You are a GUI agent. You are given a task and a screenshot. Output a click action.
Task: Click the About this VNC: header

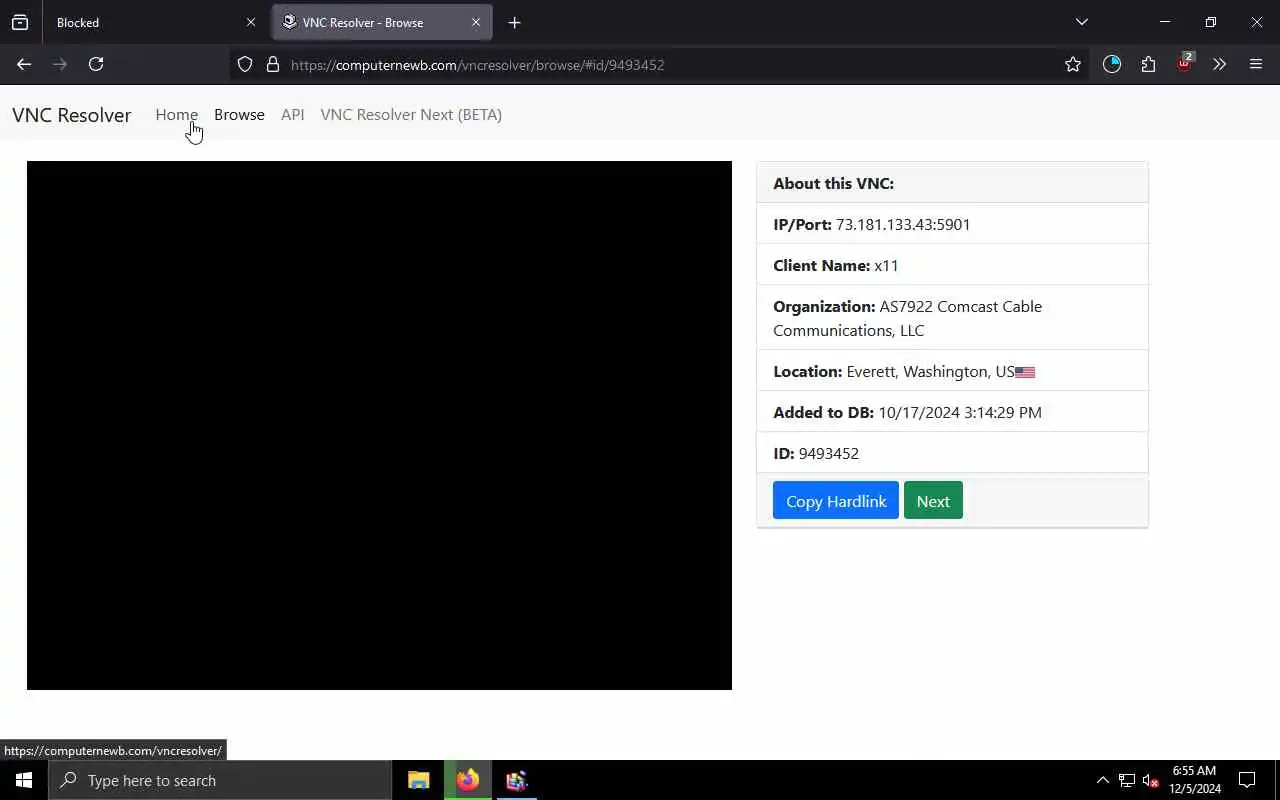click(x=952, y=183)
